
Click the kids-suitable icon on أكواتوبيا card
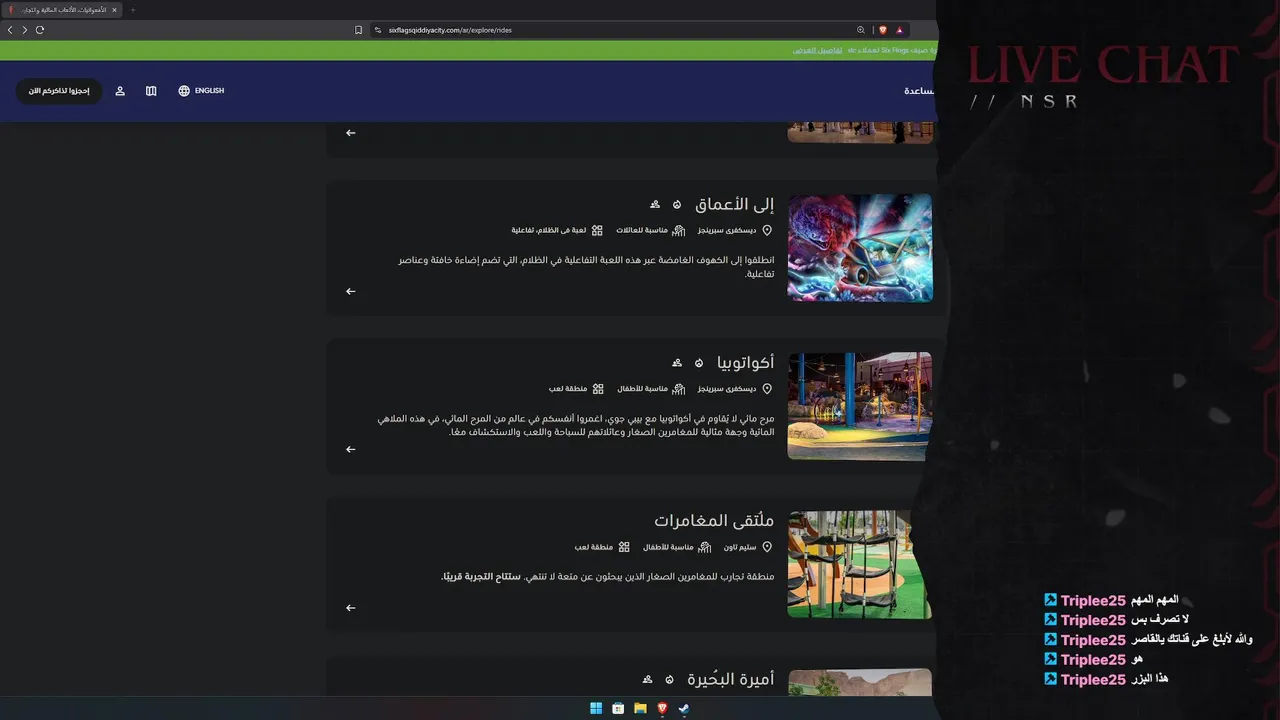679,388
